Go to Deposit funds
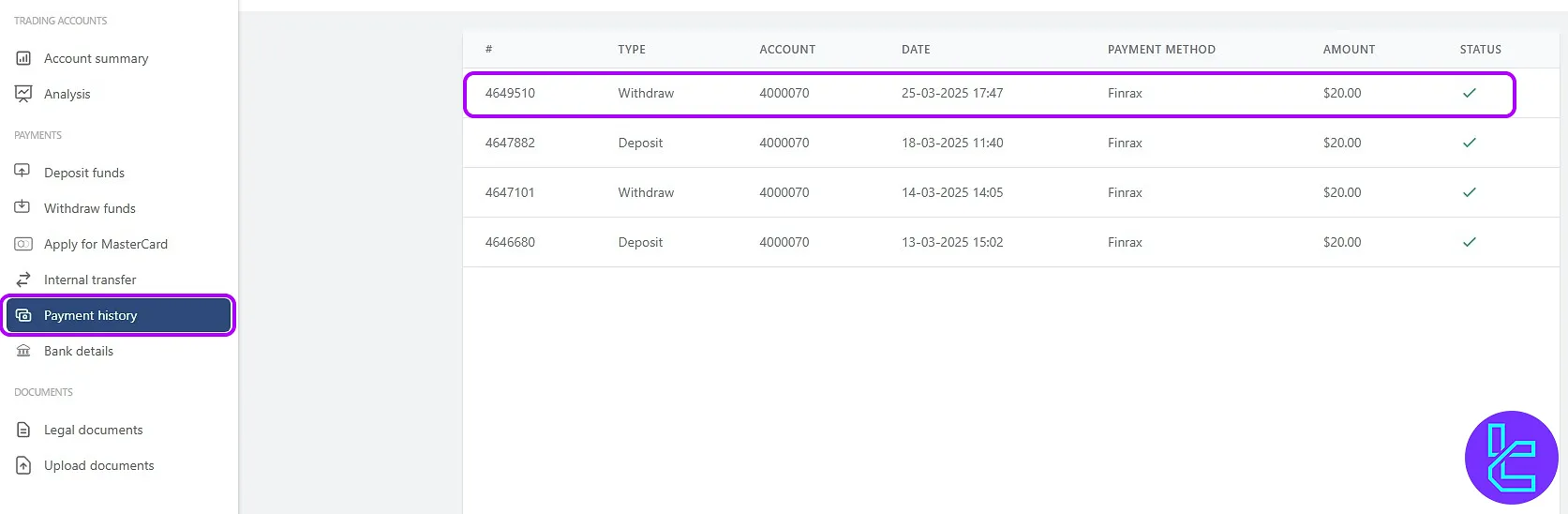The width and height of the screenshot is (1568, 514). 84,173
